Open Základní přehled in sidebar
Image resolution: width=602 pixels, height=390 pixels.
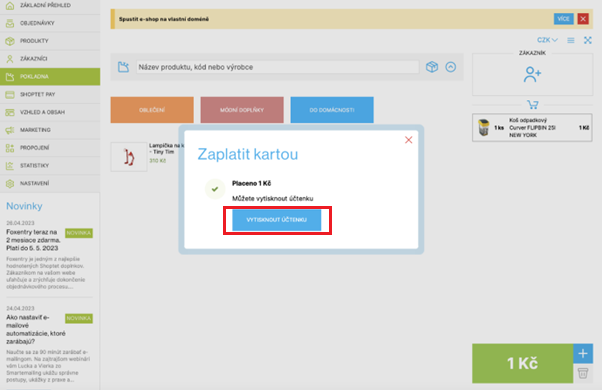pos(50,5)
